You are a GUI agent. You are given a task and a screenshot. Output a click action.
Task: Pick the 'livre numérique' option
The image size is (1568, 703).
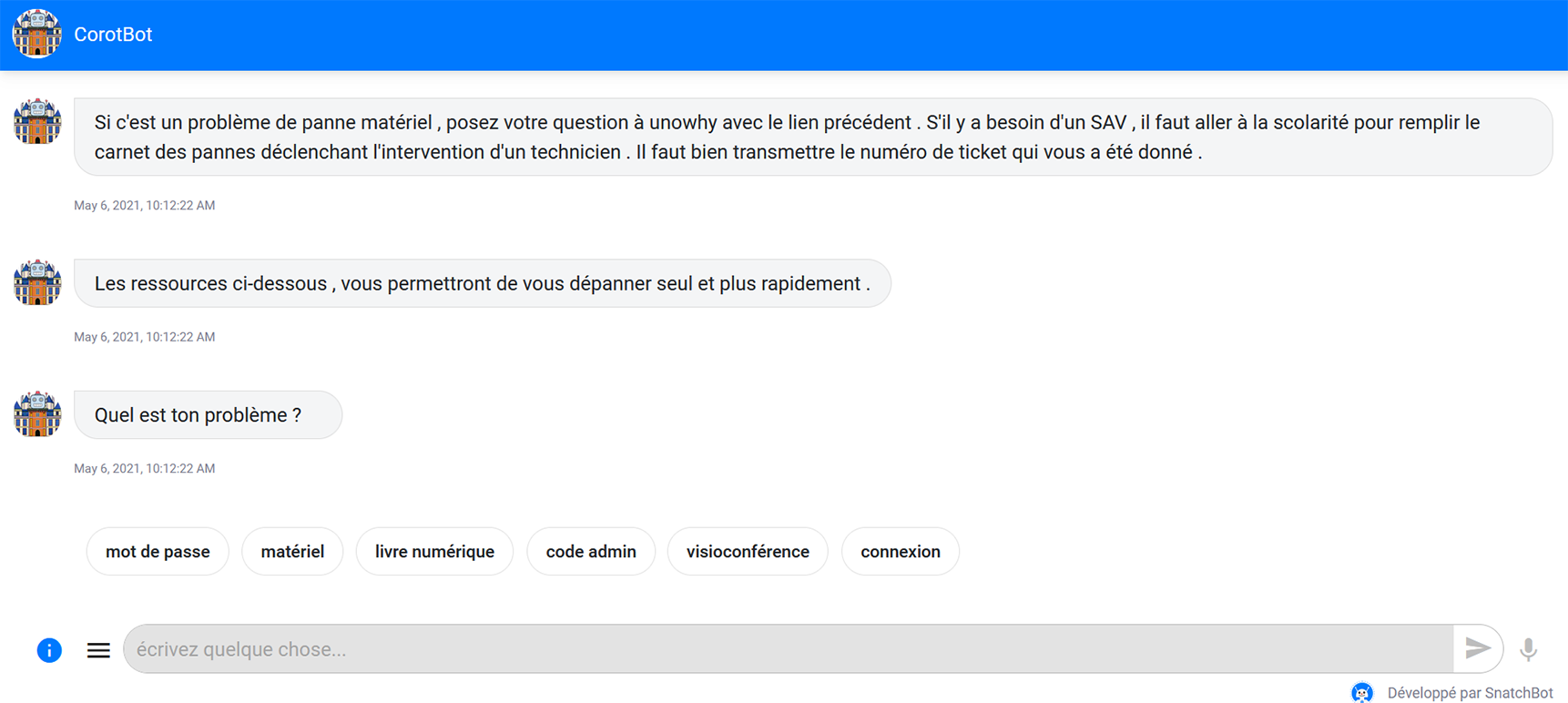pos(434,552)
